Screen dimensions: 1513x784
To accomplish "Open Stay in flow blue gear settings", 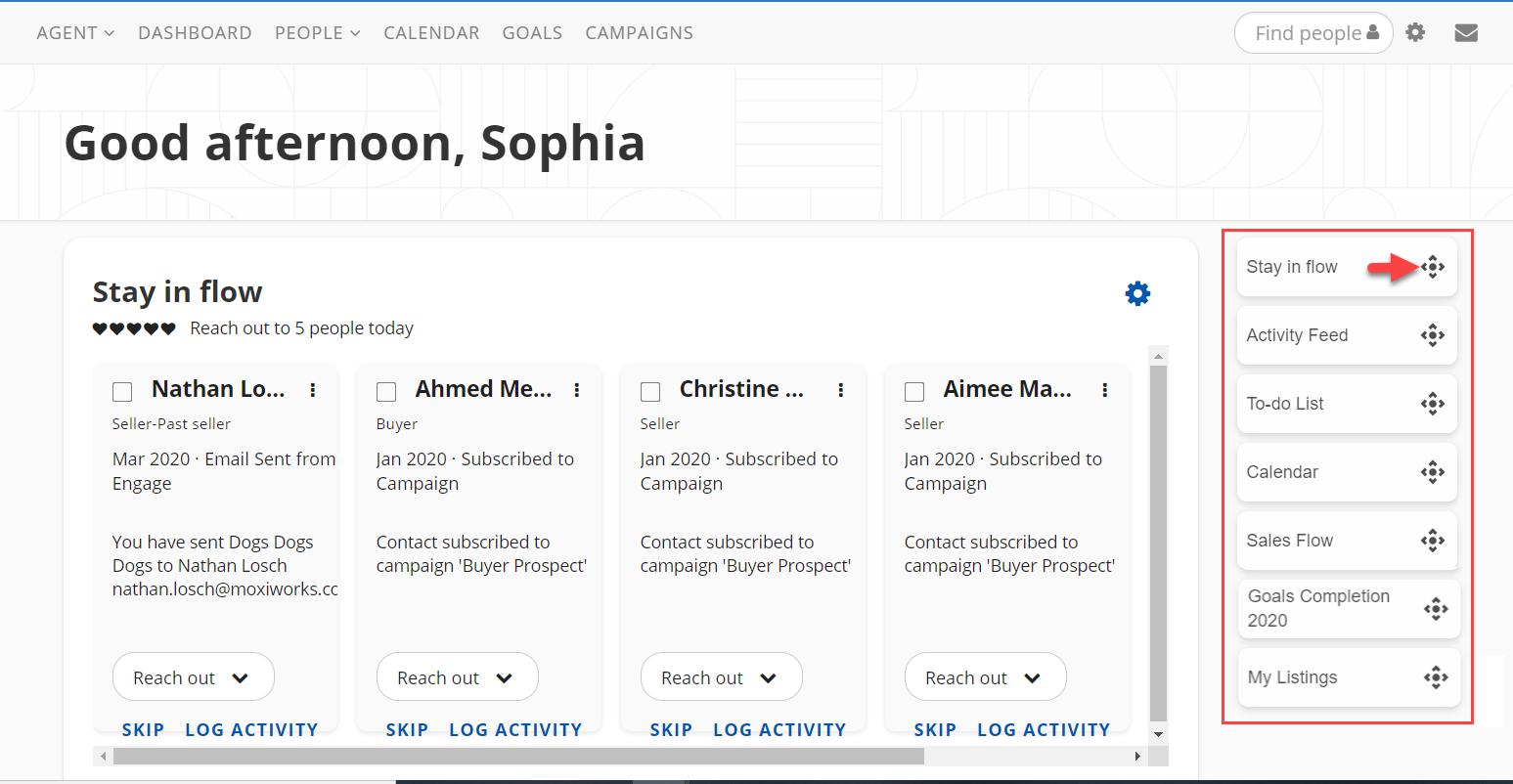I will click(1137, 293).
